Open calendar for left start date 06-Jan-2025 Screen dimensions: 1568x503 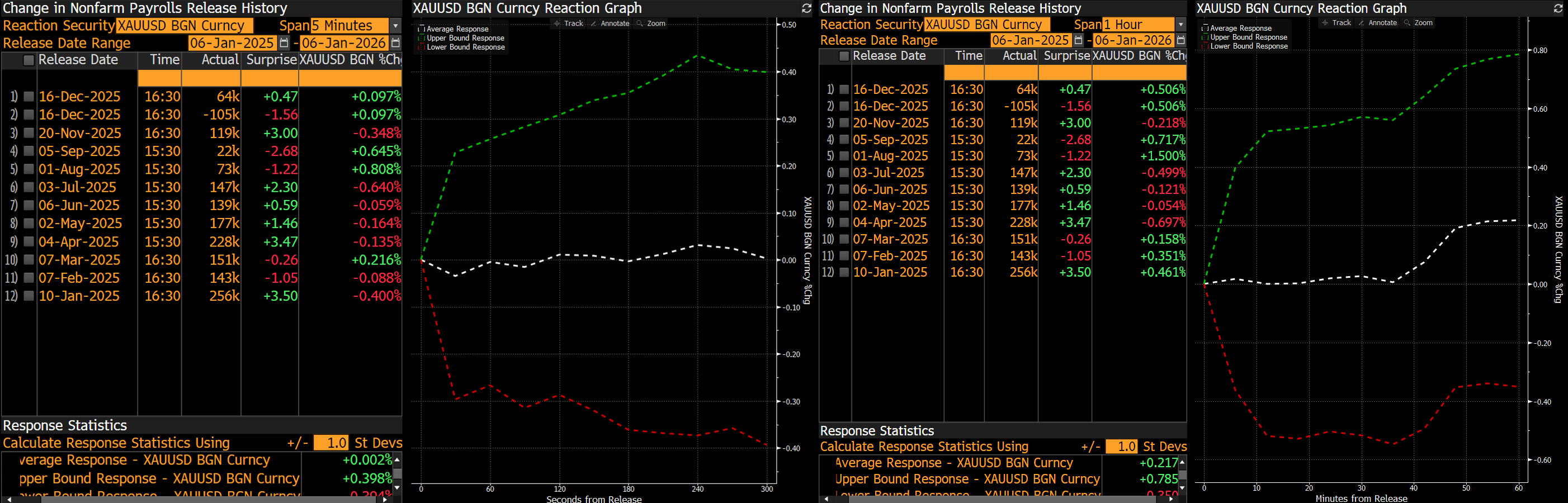click(x=284, y=43)
